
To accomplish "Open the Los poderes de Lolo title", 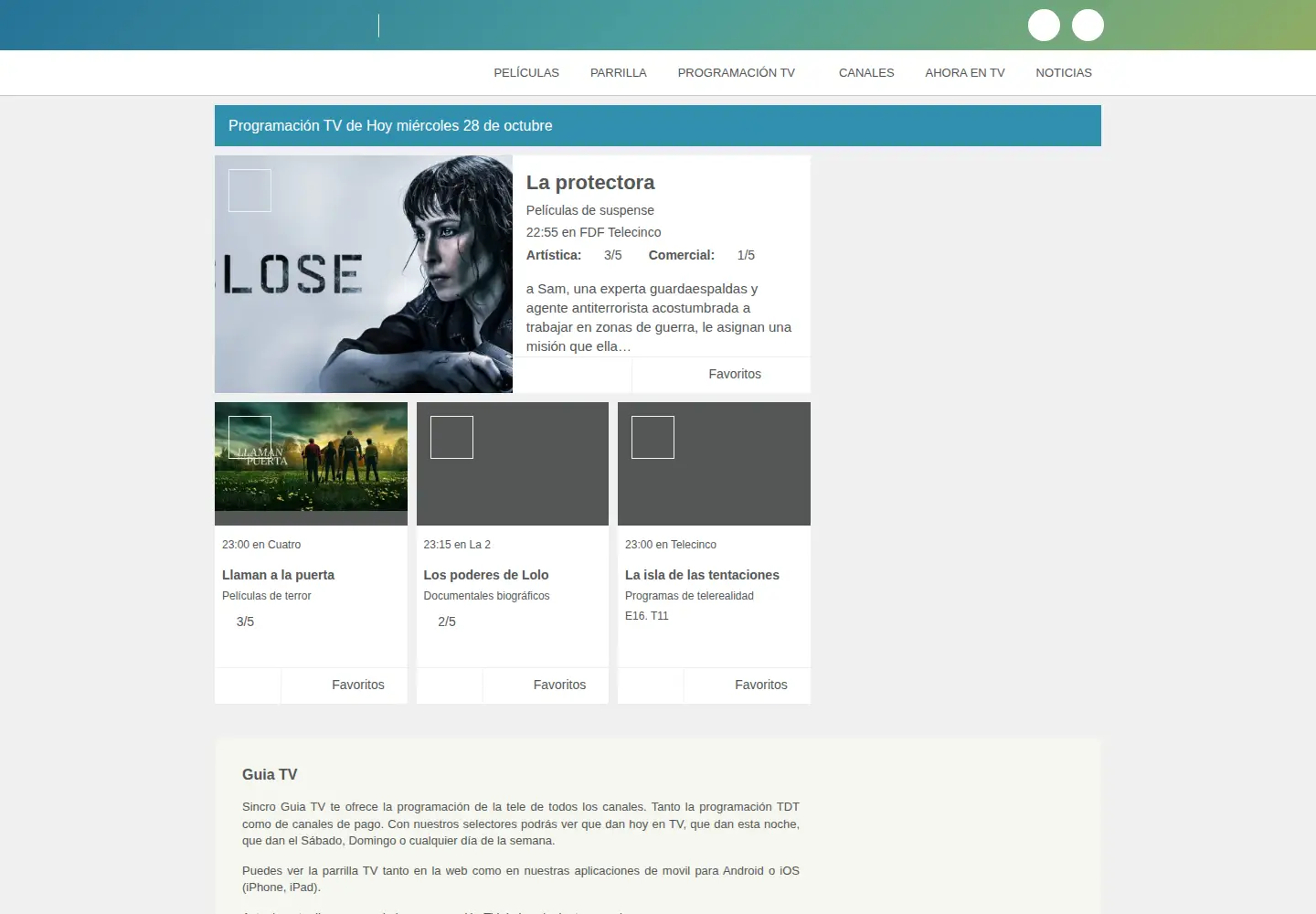I will 486,575.
